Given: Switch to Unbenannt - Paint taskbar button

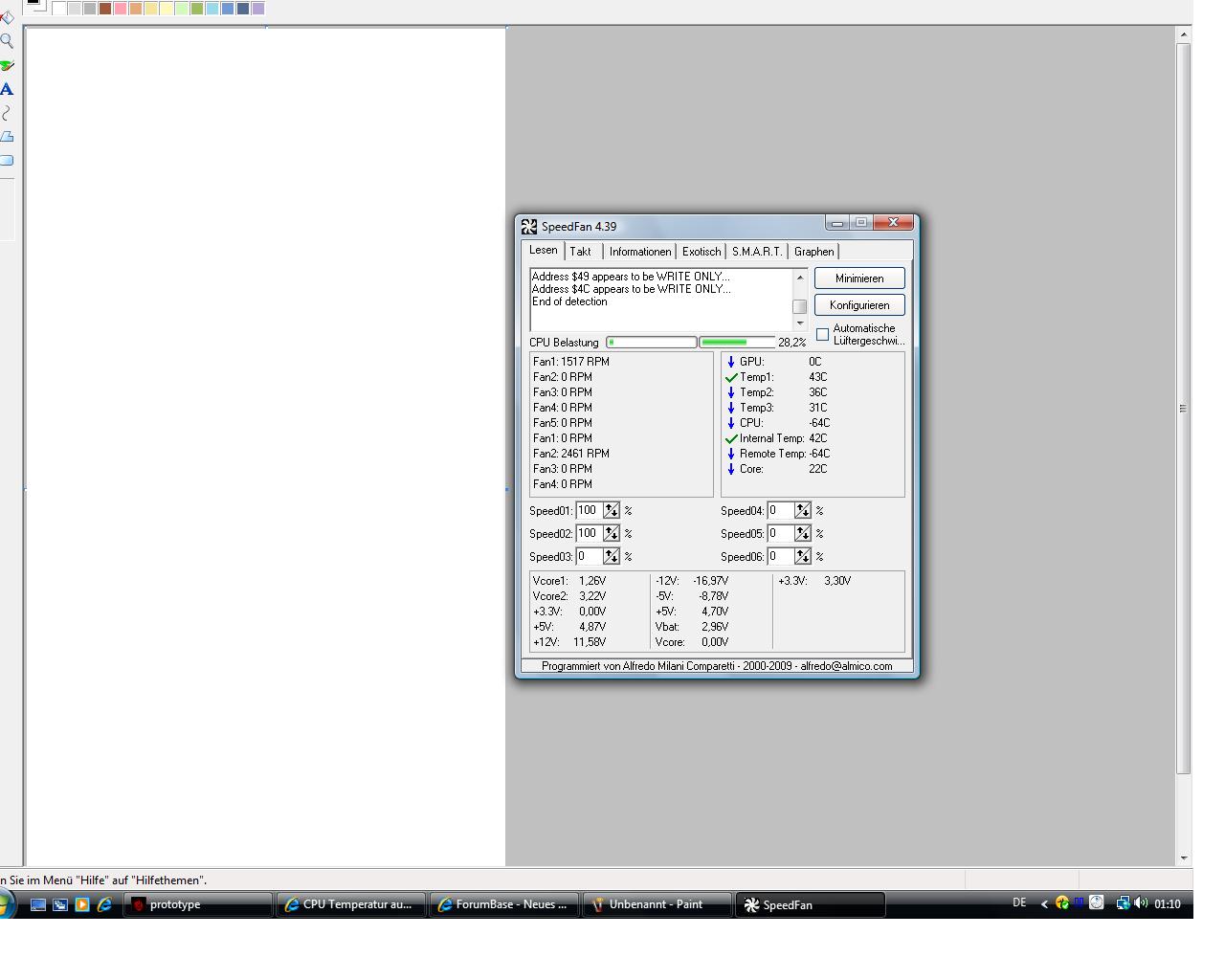Looking at the screenshot, I should click(657, 904).
